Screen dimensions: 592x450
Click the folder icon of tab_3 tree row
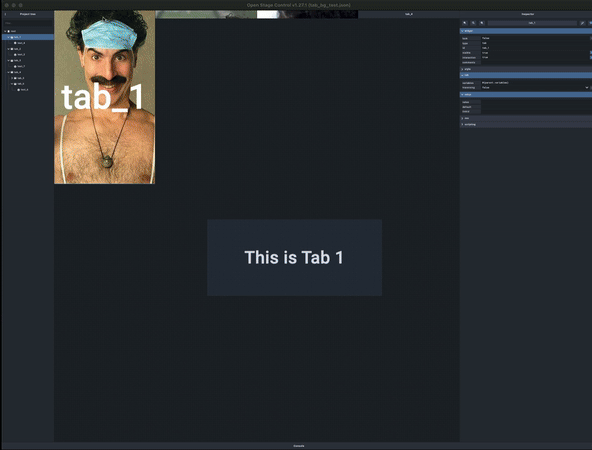[12, 60]
